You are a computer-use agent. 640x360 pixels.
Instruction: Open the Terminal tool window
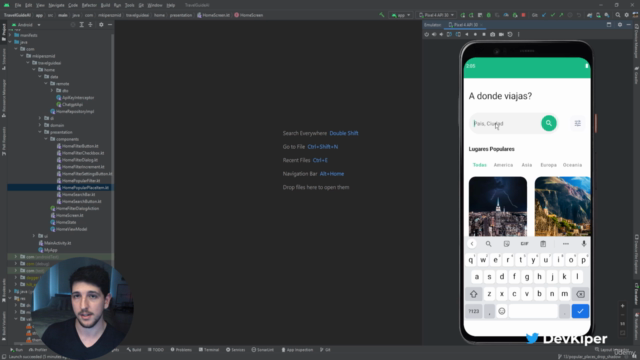pos(209,350)
